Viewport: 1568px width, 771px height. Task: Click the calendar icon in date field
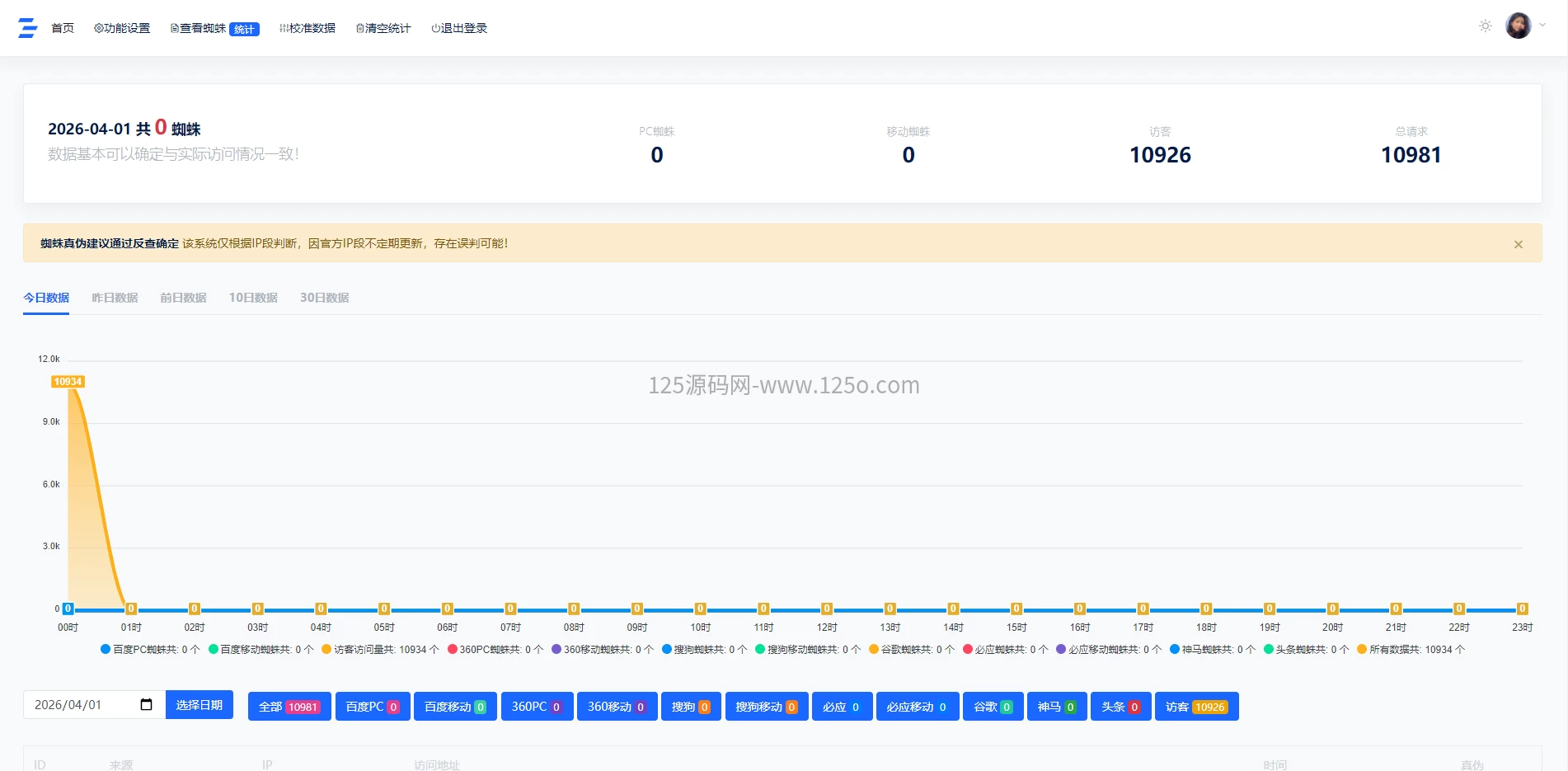coord(147,705)
